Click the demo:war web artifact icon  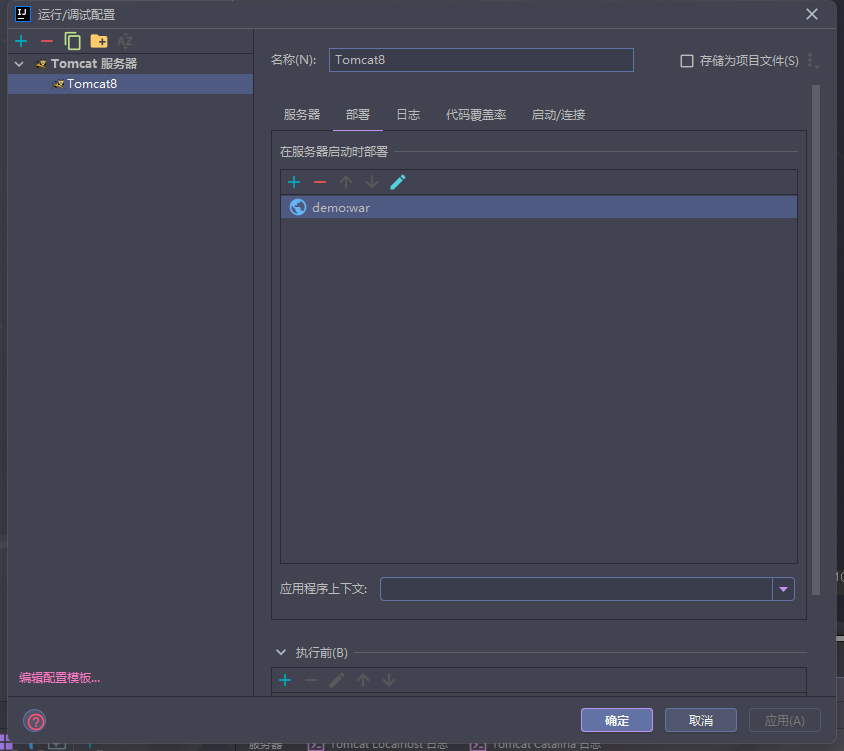tap(298, 207)
